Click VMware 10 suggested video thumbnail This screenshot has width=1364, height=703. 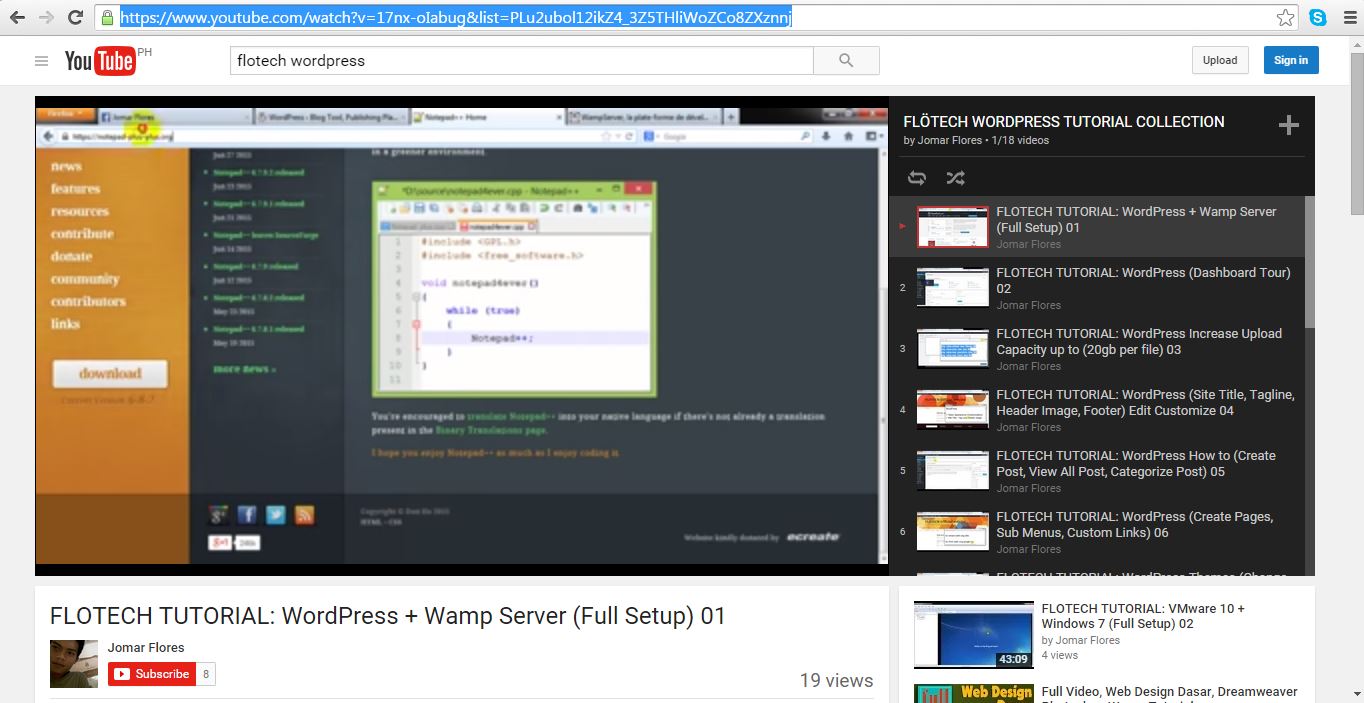973,634
